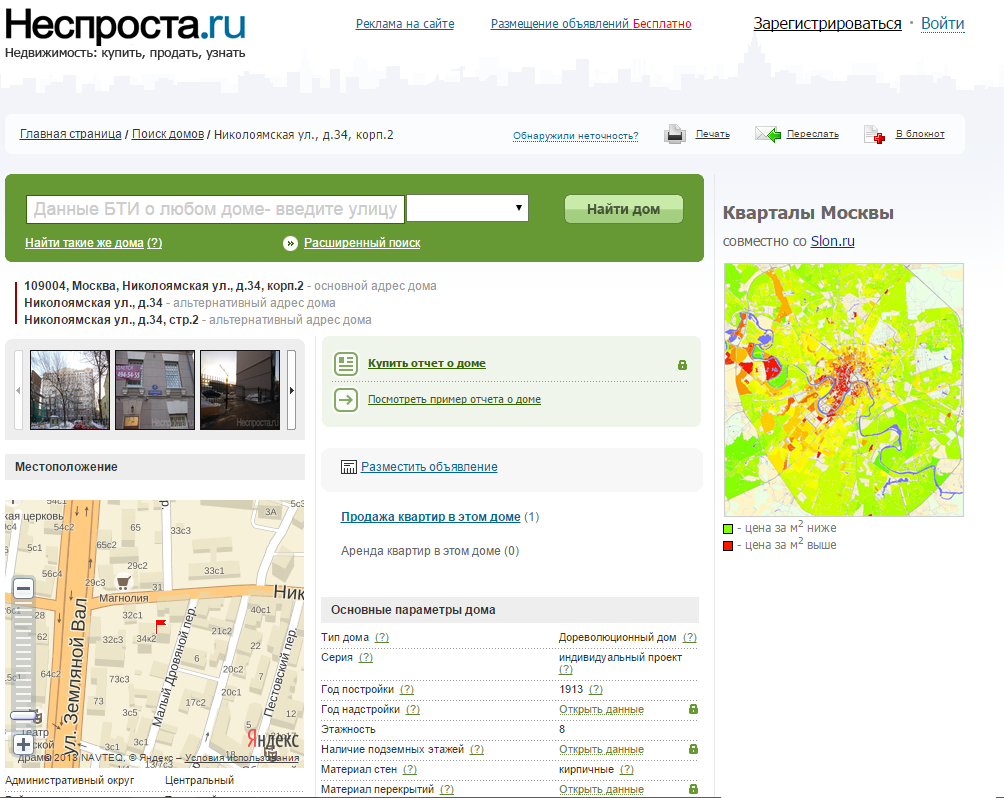Open Продажа квартир в этом доме link

click(430, 517)
